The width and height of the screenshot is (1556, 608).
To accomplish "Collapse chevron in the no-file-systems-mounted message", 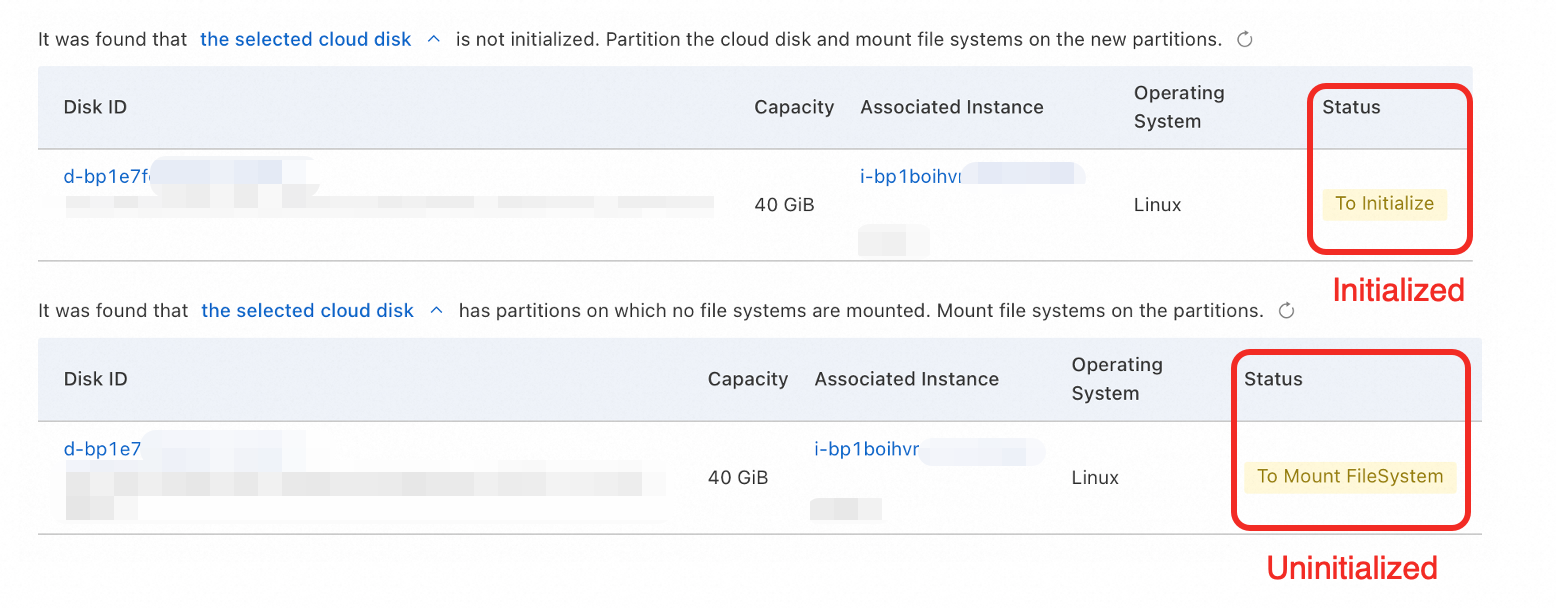I will coord(436,311).
